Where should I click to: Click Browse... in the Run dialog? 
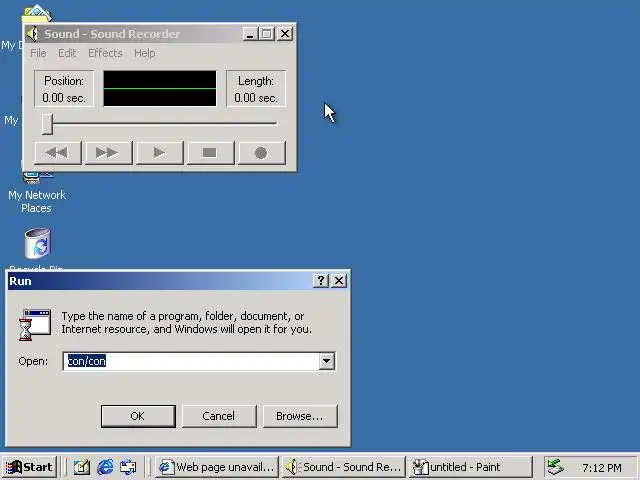[x=300, y=416]
